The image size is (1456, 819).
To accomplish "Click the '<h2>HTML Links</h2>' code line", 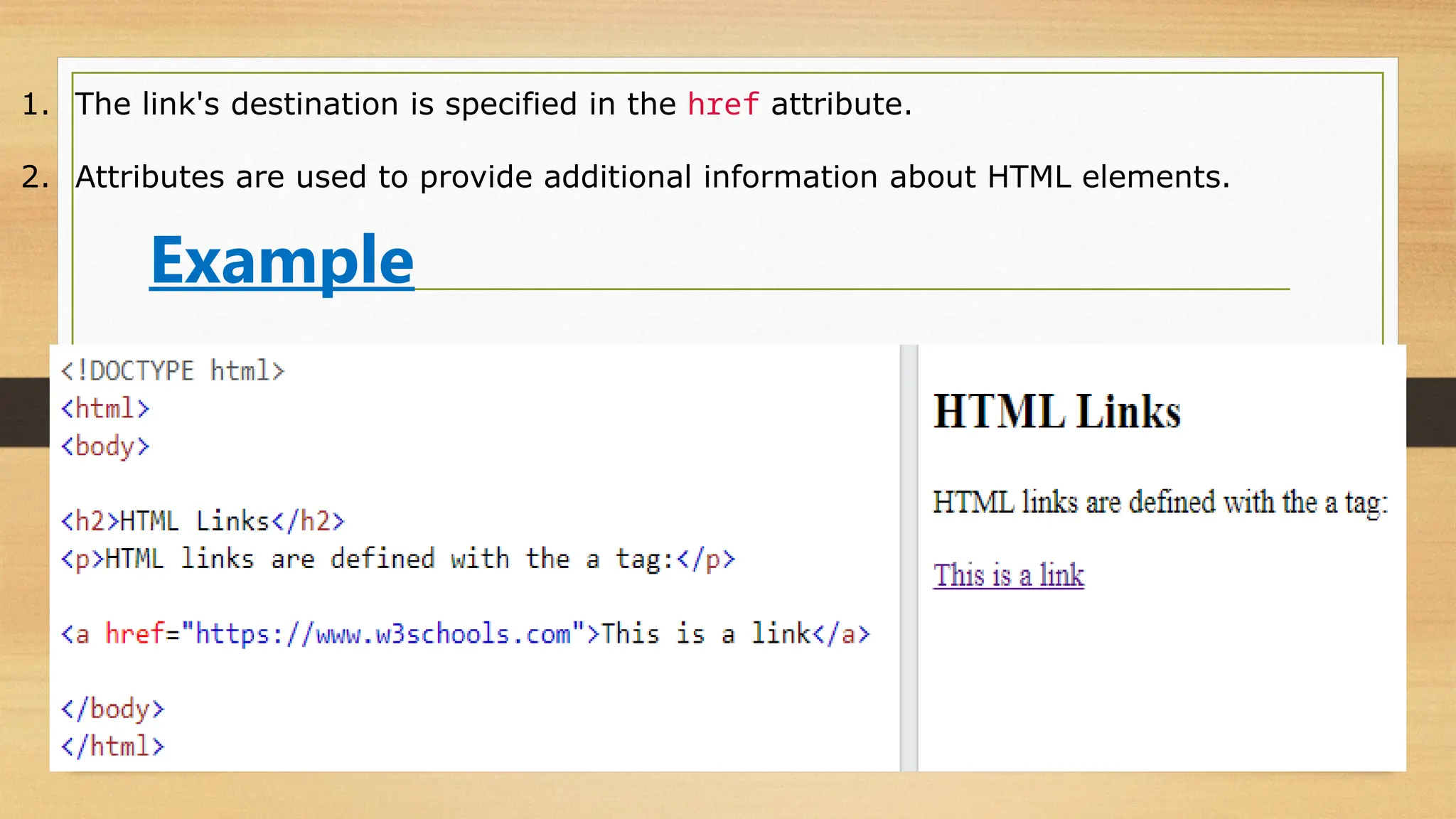I will point(203,521).
